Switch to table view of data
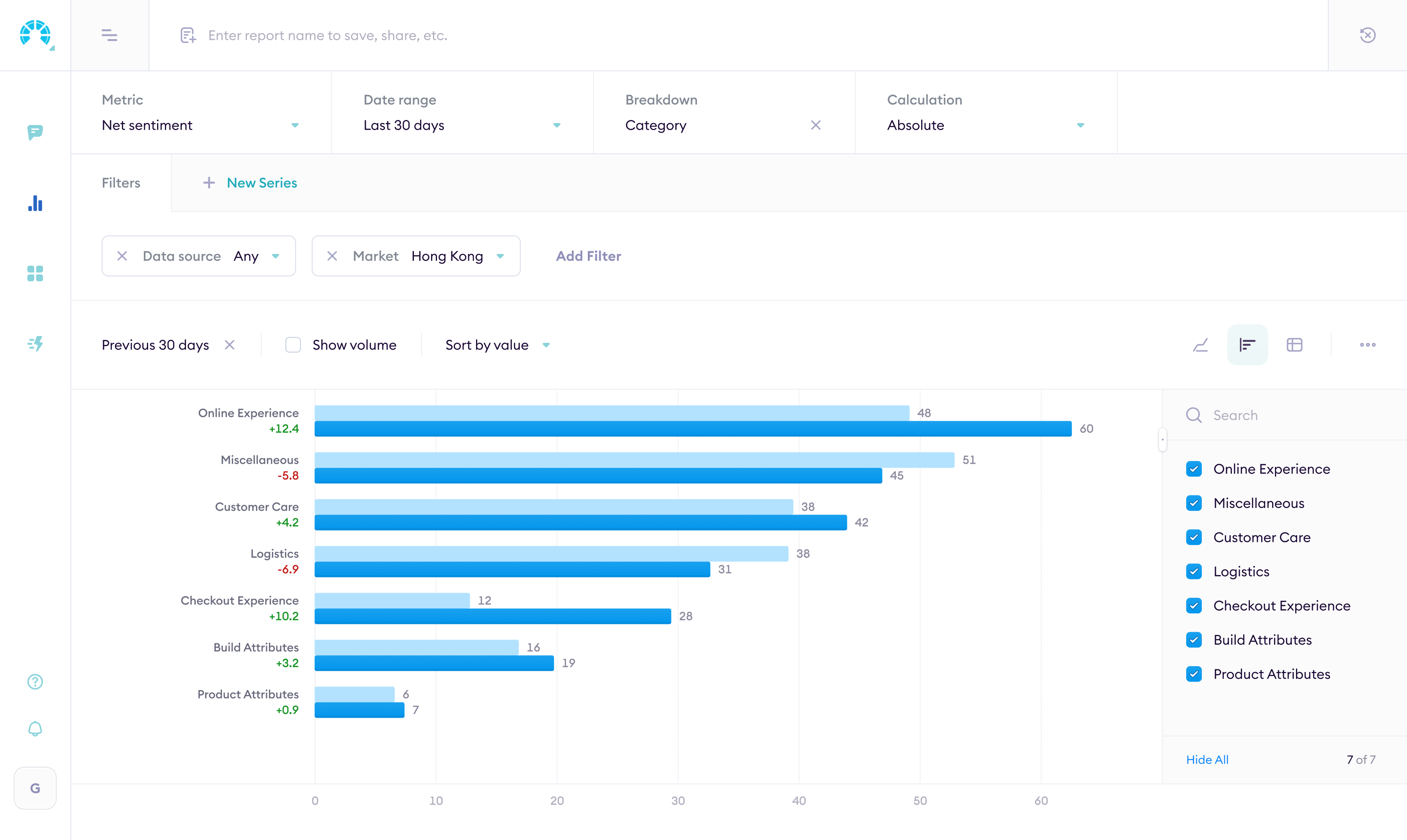 click(1295, 345)
